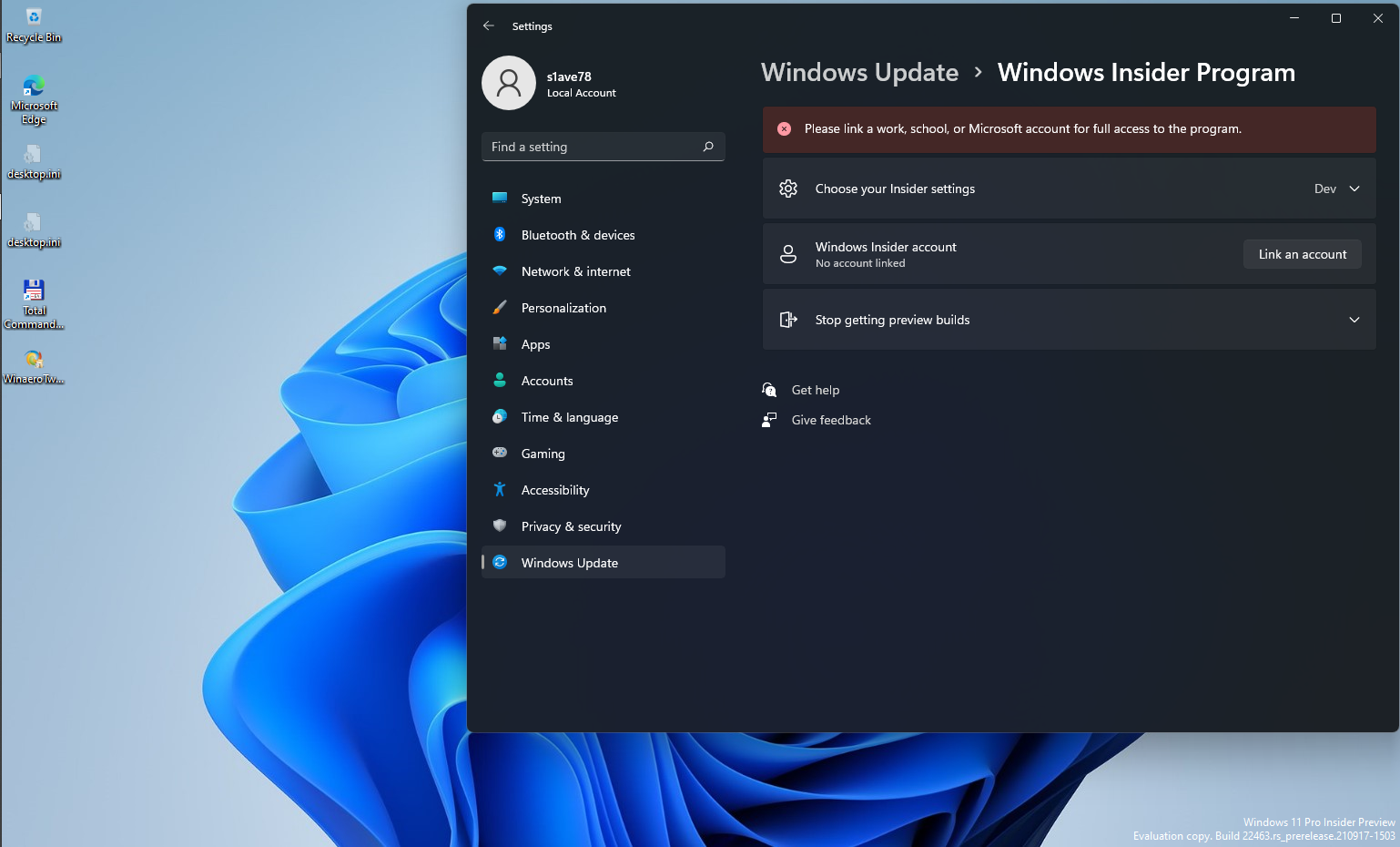Click Stop getting preview builds label
The image size is (1400, 847).
(x=892, y=320)
